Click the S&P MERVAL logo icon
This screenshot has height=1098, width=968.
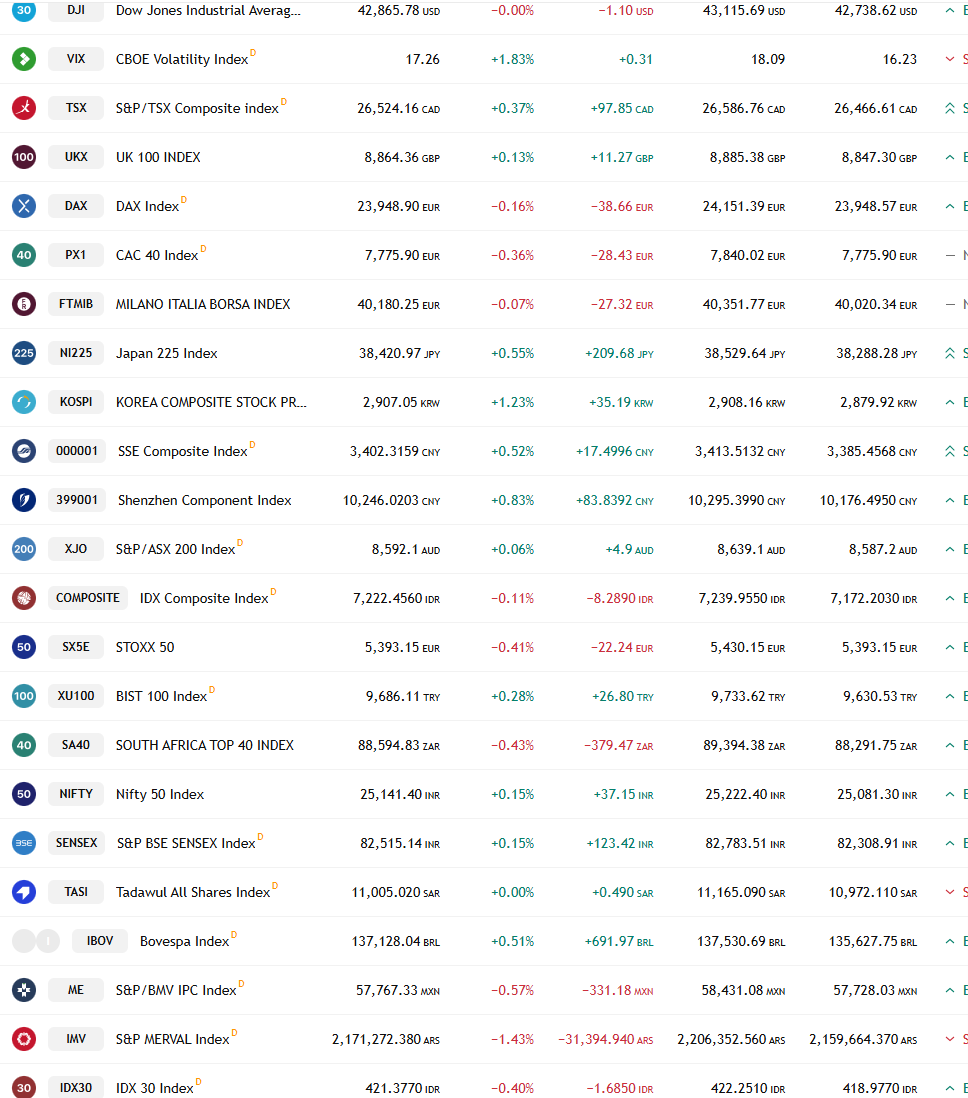(24, 1039)
